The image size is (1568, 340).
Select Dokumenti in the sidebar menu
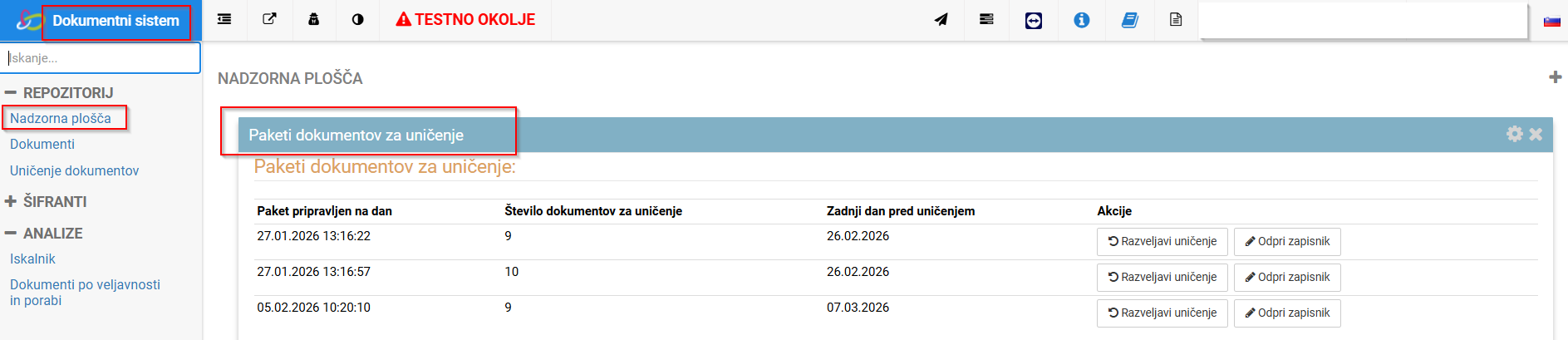point(42,144)
